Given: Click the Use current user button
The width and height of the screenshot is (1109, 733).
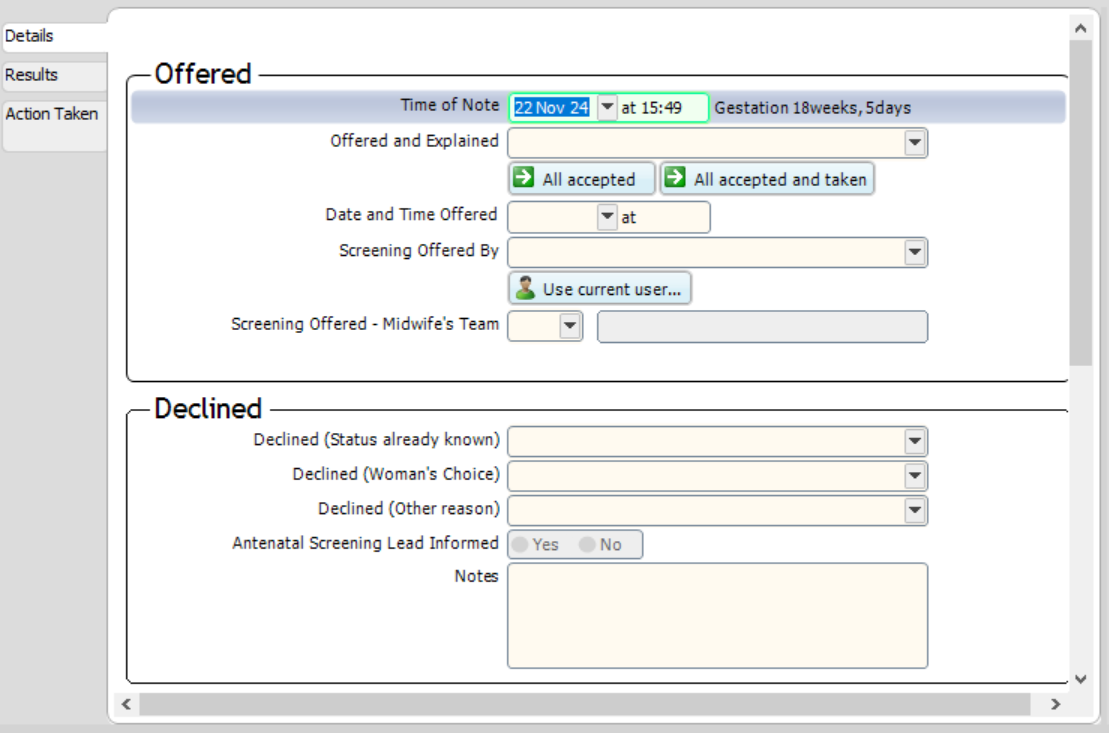Looking at the screenshot, I should click(x=600, y=289).
